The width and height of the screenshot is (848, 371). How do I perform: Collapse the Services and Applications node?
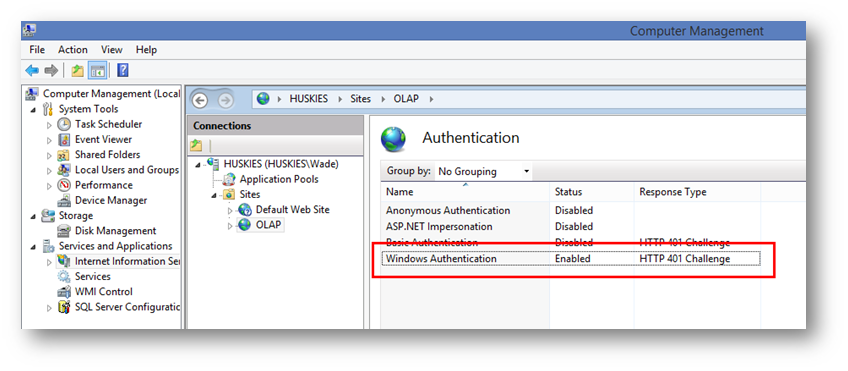(34, 247)
